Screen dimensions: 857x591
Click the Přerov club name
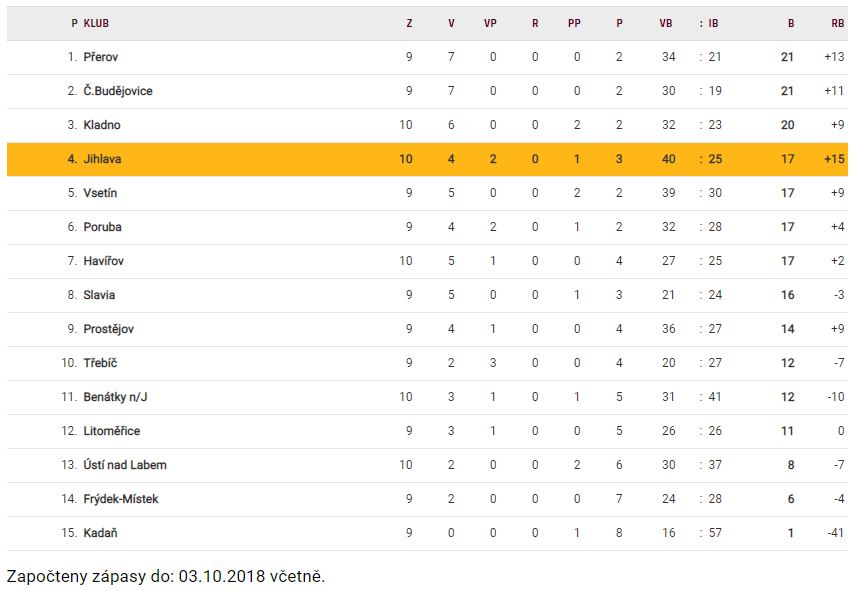[101, 57]
